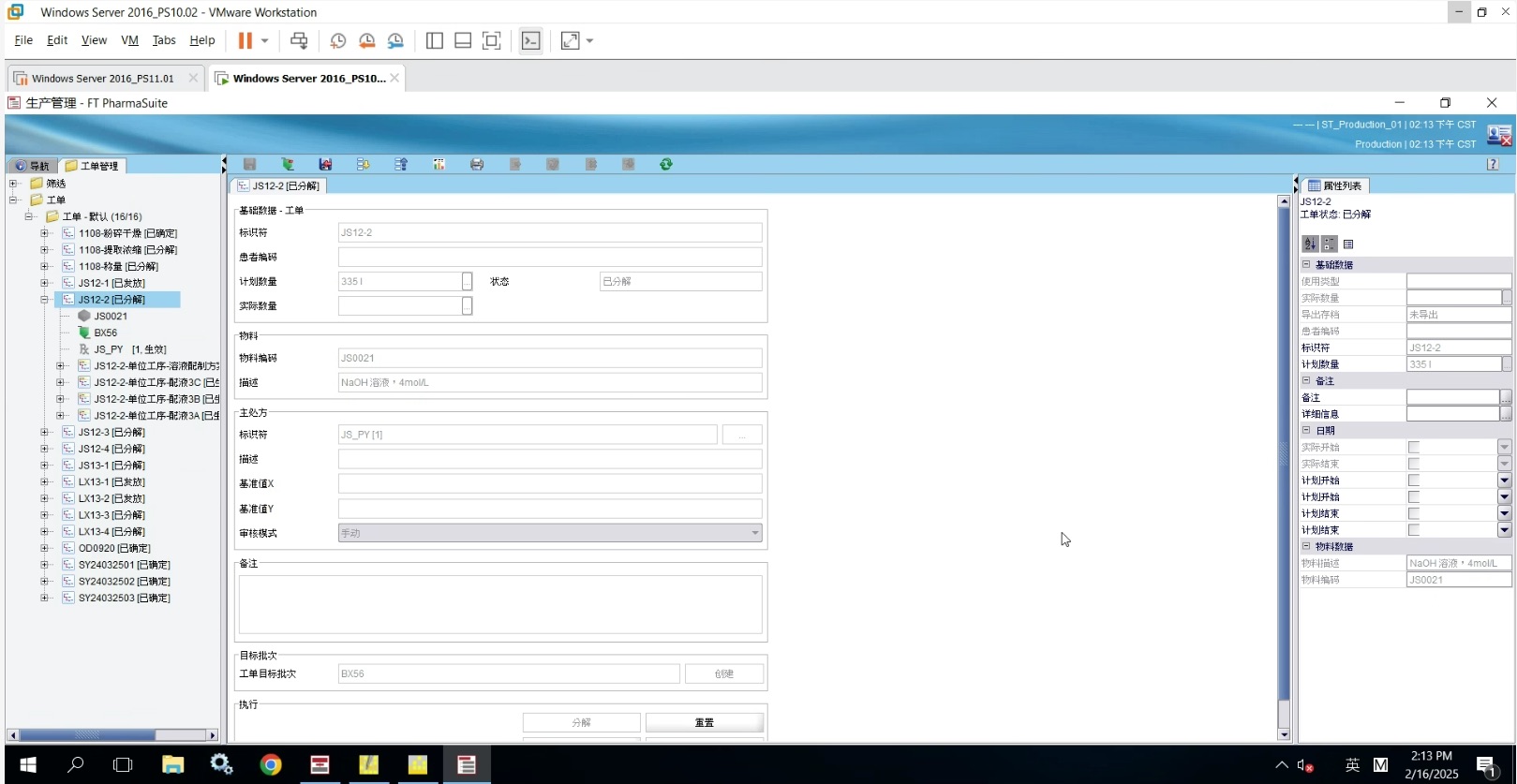Open the 审核模式 dropdown

pyautogui.click(x=754, y=533)
